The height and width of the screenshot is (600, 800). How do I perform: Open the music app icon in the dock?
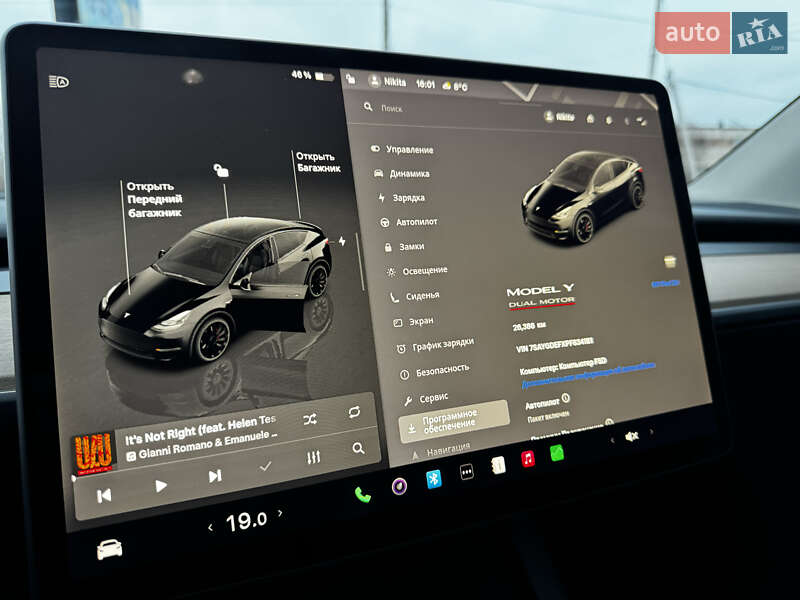click(x=527, y=459)
